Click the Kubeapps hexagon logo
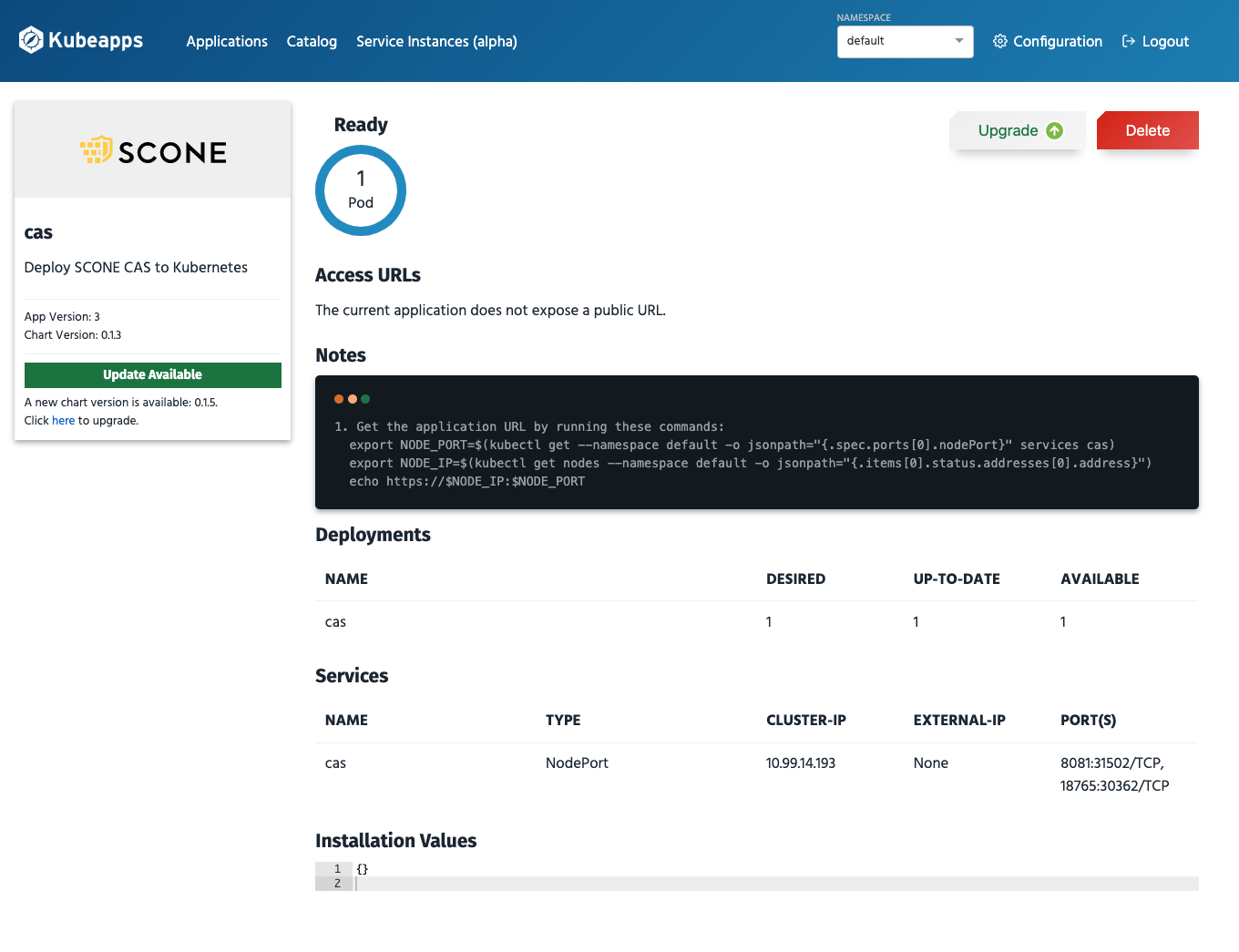 click(x=30, y=40)
